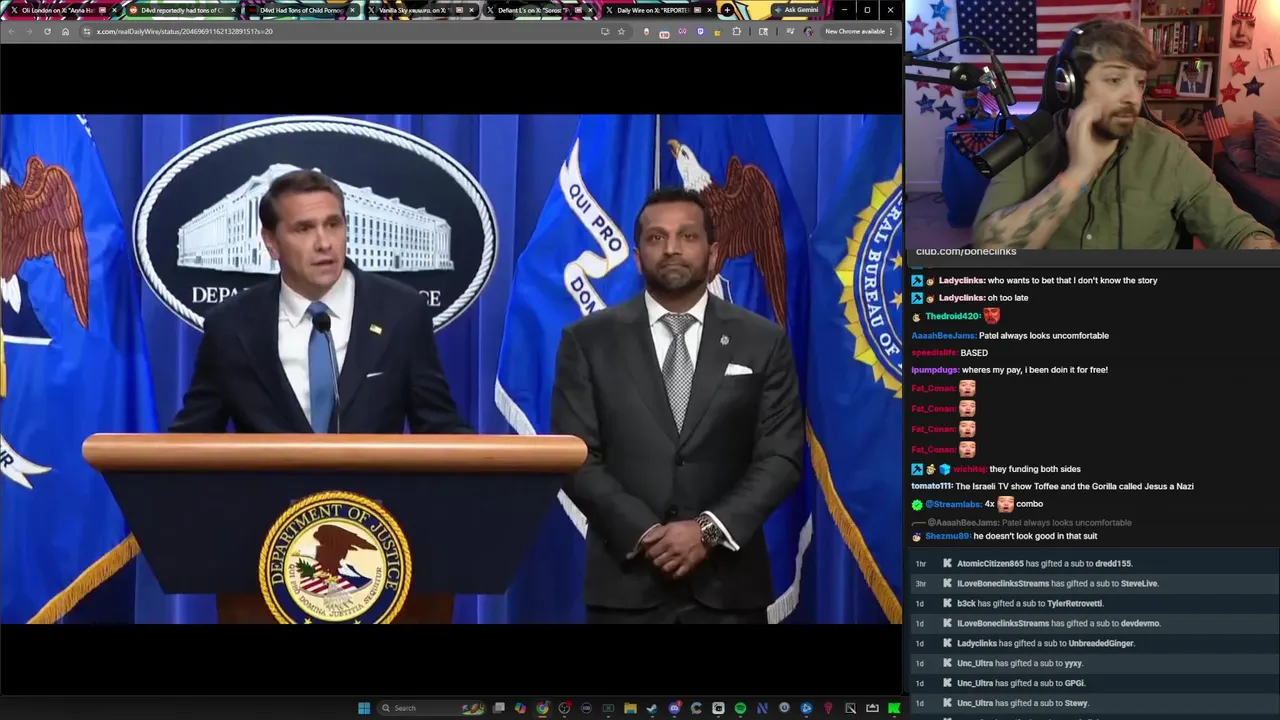The height and width of the screenshot is (720, 1280).
Task: Click the install app icon in address bar
Action: click(x=605, y=31)
